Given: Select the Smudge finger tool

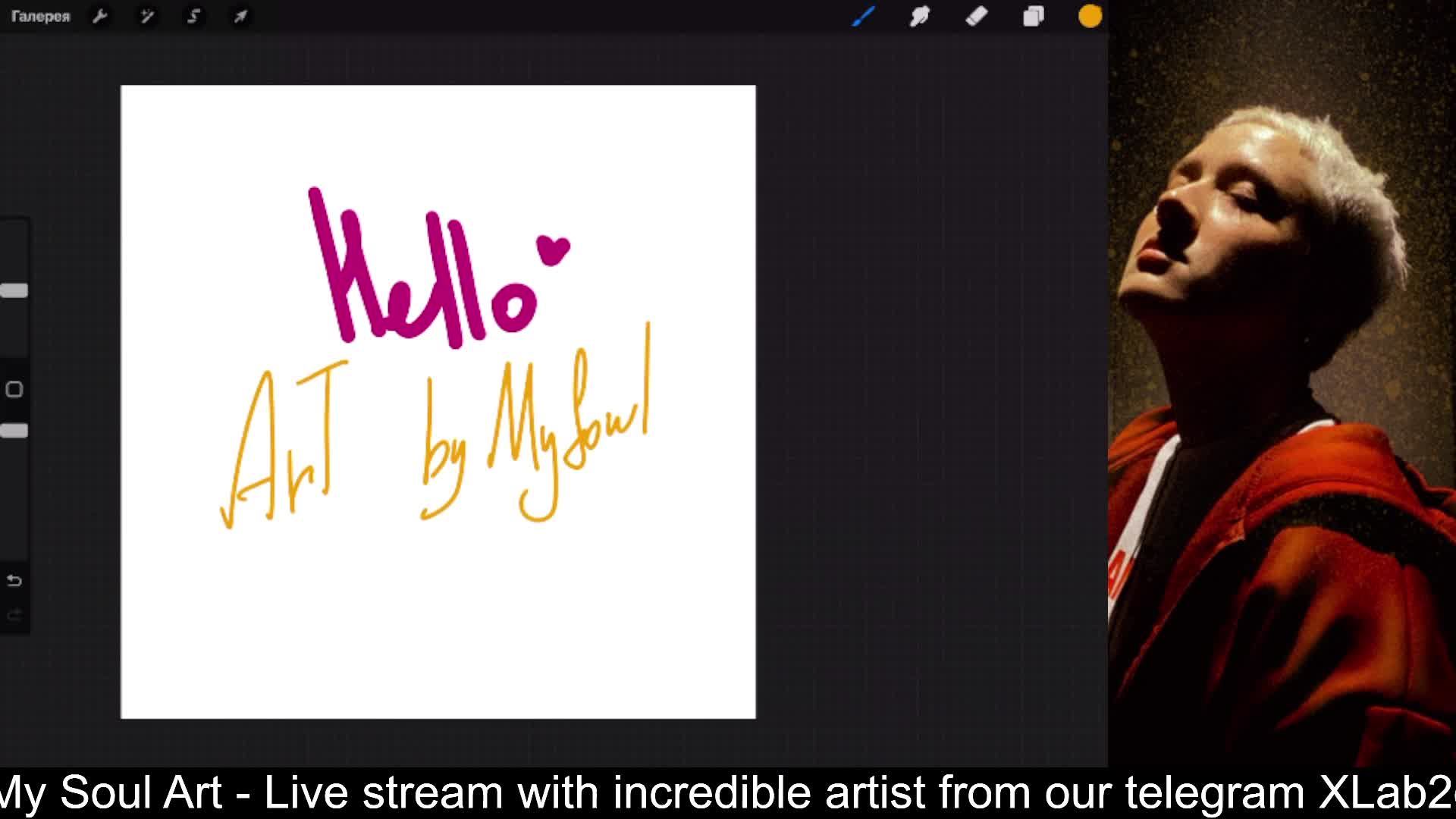Looking at the screenshot, I should point(920,17).
